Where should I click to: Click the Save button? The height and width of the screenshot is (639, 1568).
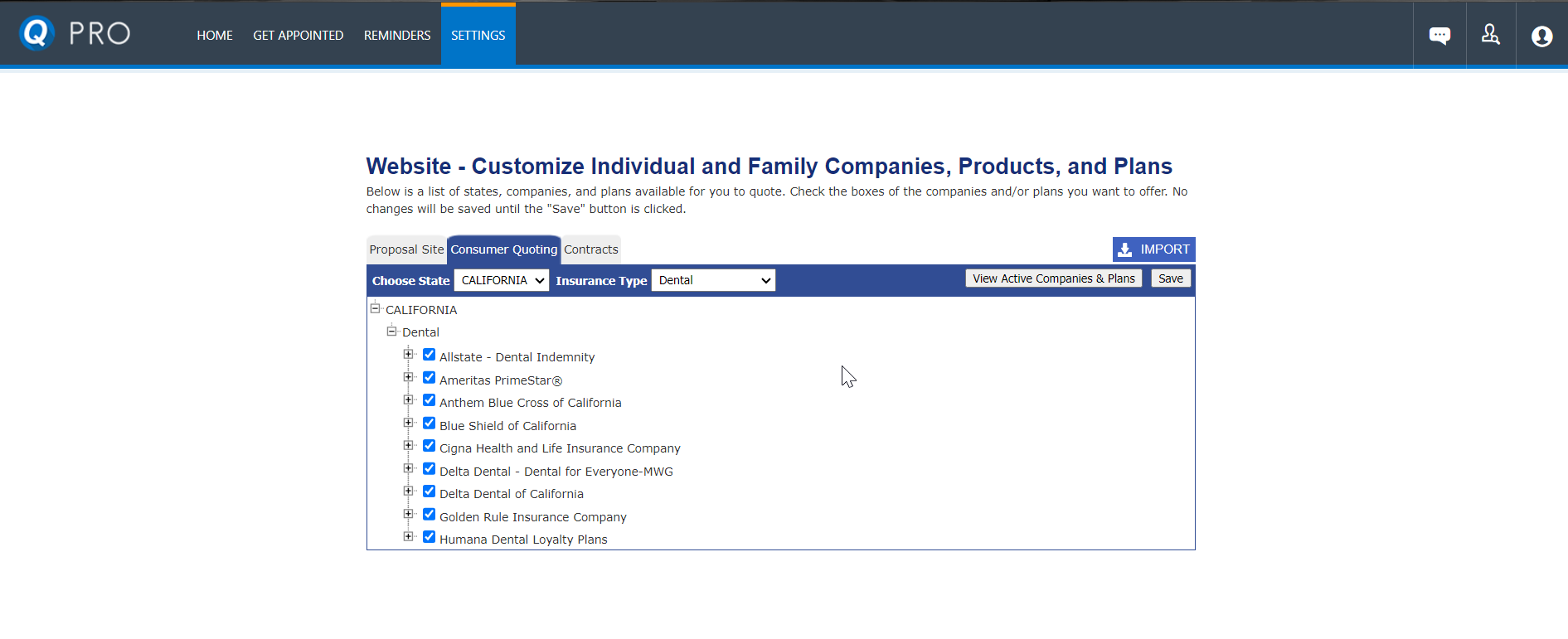[x=1171, y=278]
